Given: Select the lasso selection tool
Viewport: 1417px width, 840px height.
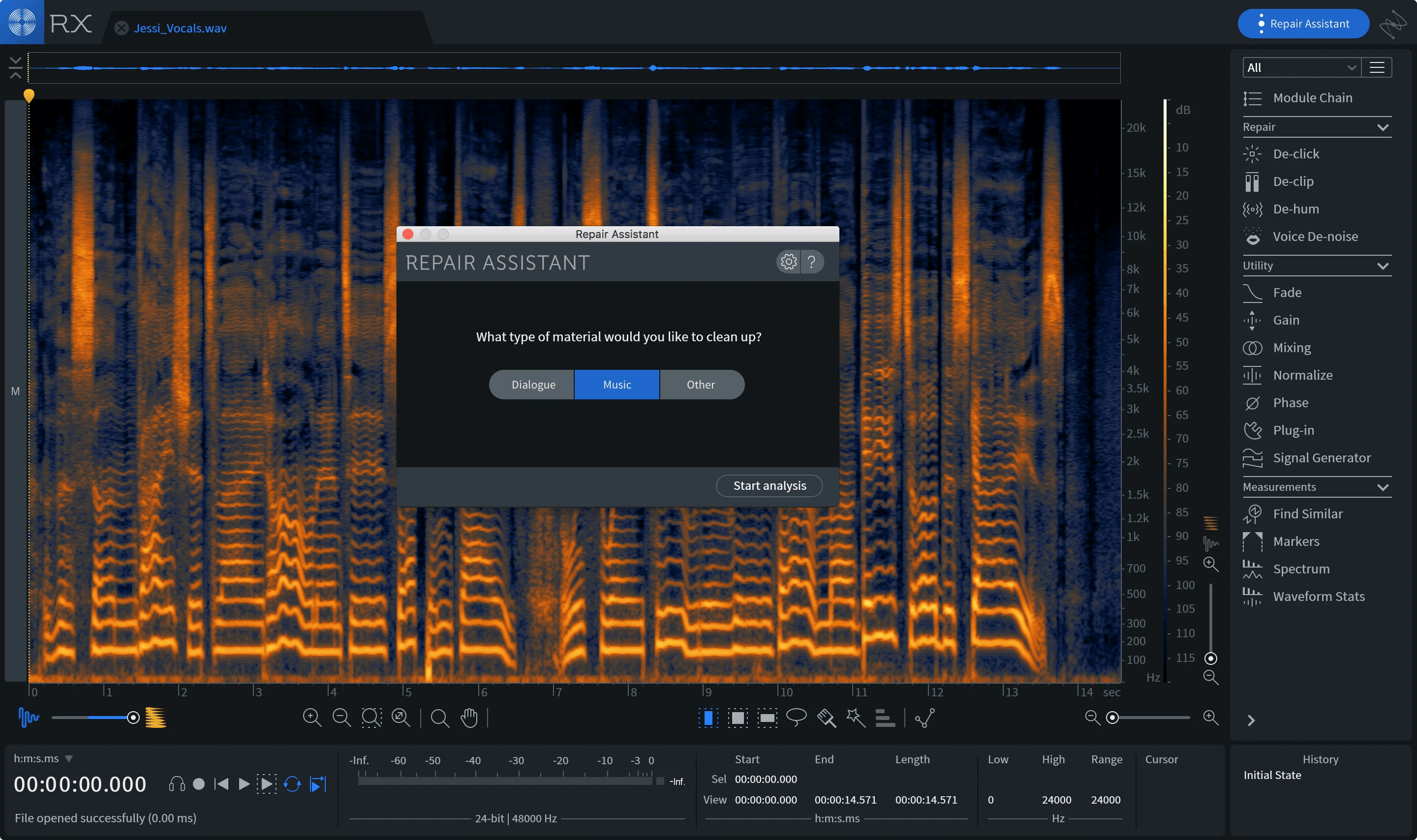Looking at the screenshot, I should 796,717.
